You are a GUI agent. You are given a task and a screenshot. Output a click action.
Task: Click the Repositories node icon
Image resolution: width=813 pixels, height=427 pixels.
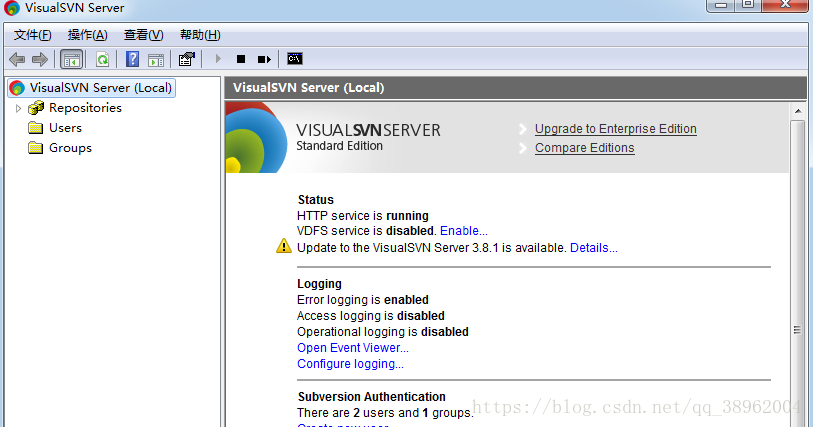(x=36, y=108)
